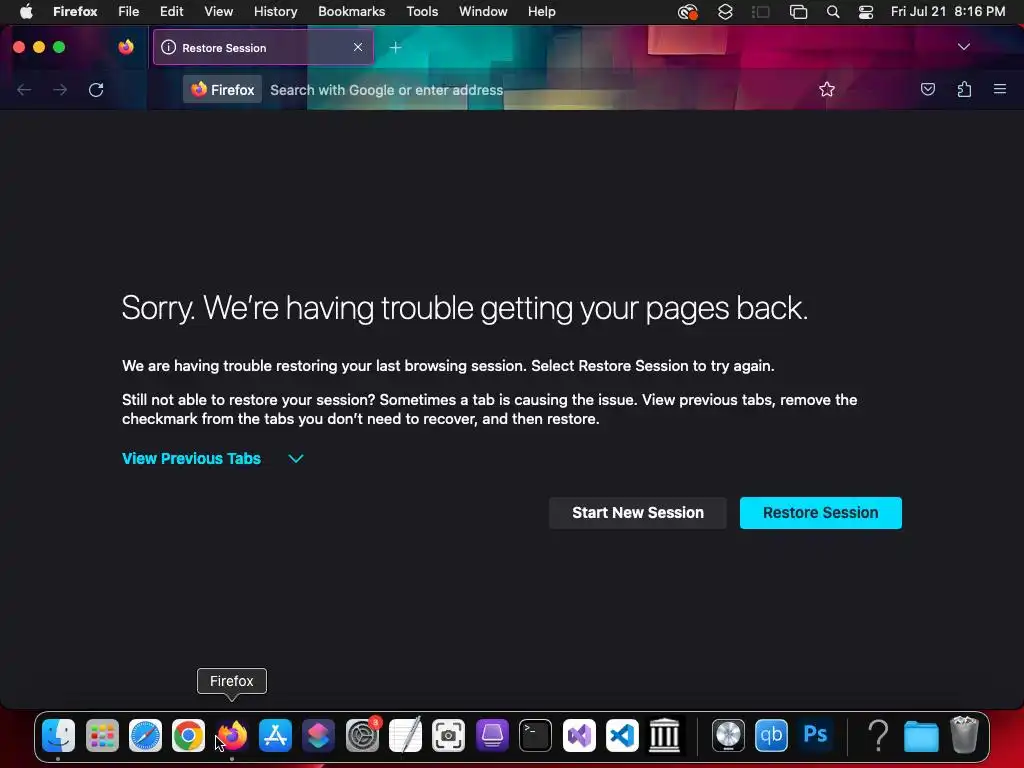Open the Edit menu

tap(171, 12)
